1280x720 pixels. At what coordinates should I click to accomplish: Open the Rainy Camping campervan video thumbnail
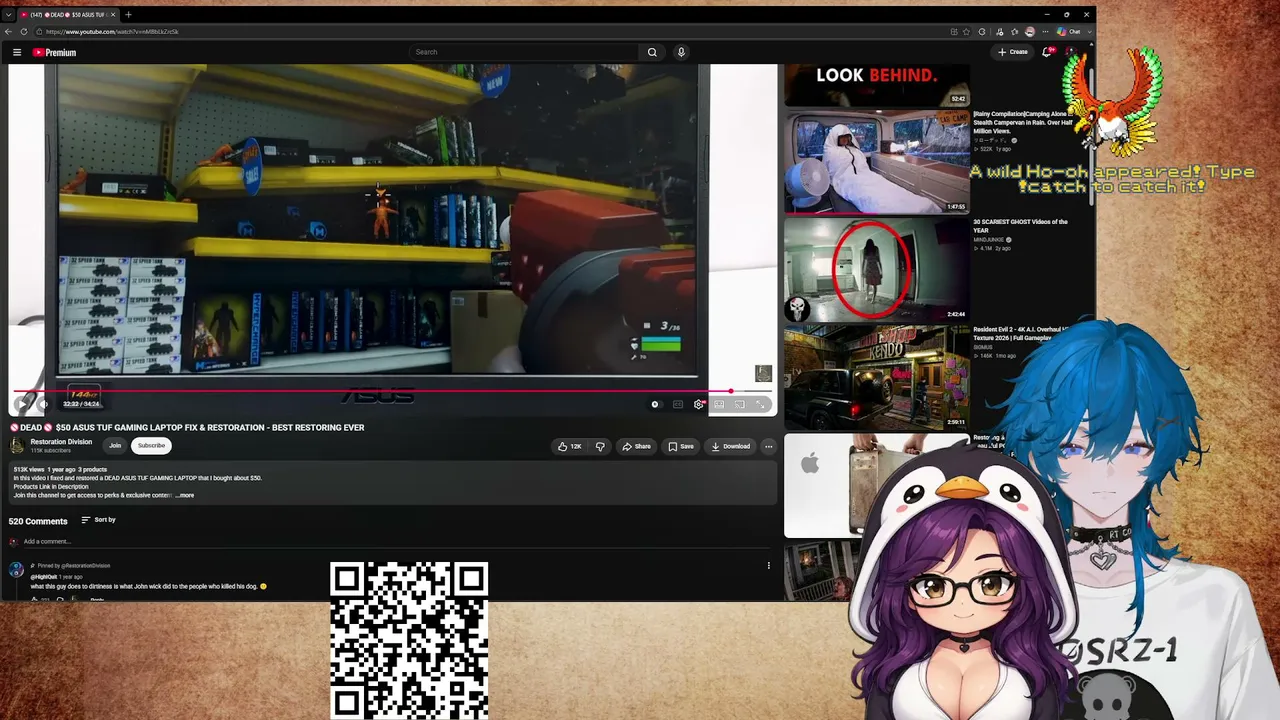click(x=877, y=162)
